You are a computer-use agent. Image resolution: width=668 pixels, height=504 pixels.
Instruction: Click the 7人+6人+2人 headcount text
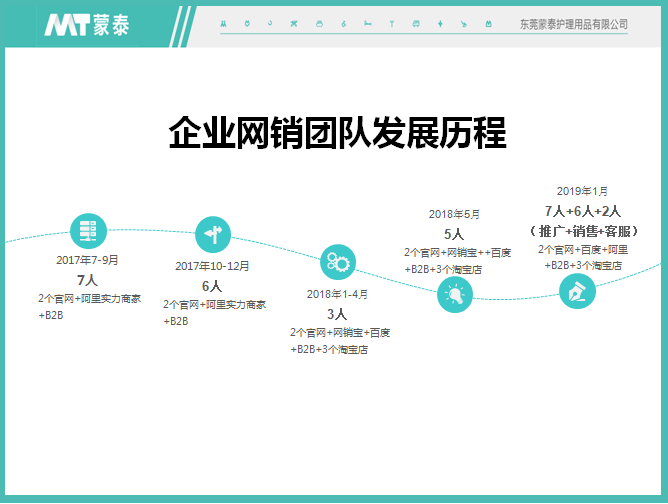click(583, 211)
